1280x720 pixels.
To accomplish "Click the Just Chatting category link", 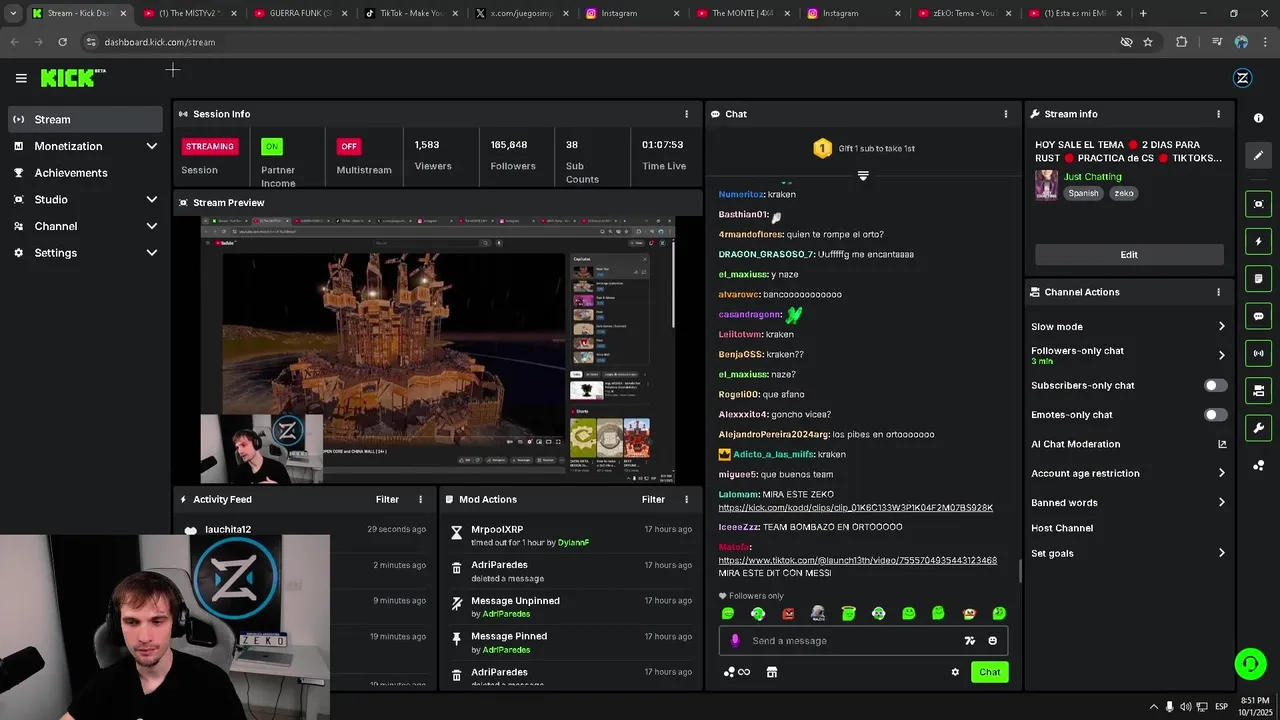I will click(1092, 177).
